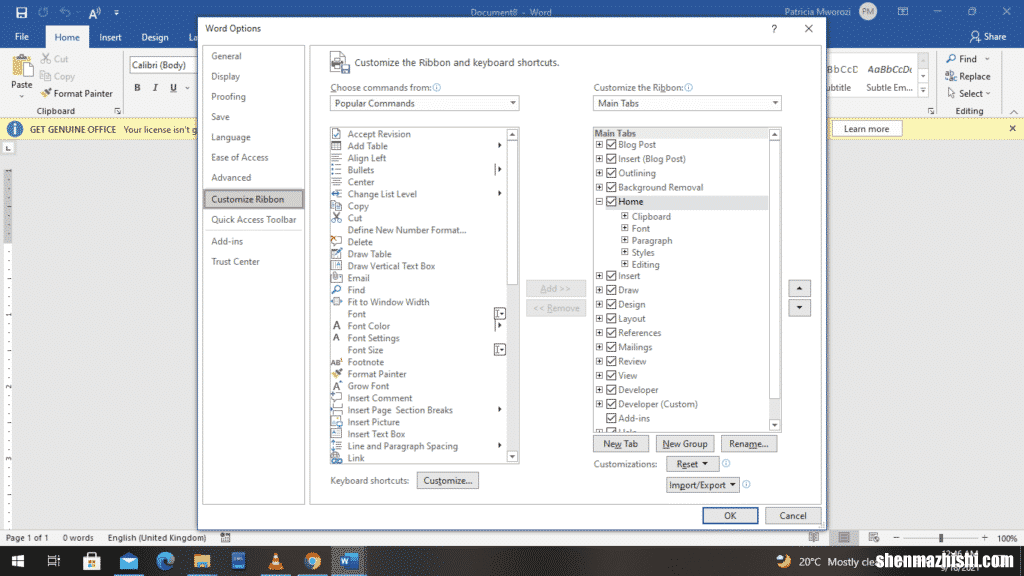
Task: Open Windows Start menu
Action: point(18,561)
